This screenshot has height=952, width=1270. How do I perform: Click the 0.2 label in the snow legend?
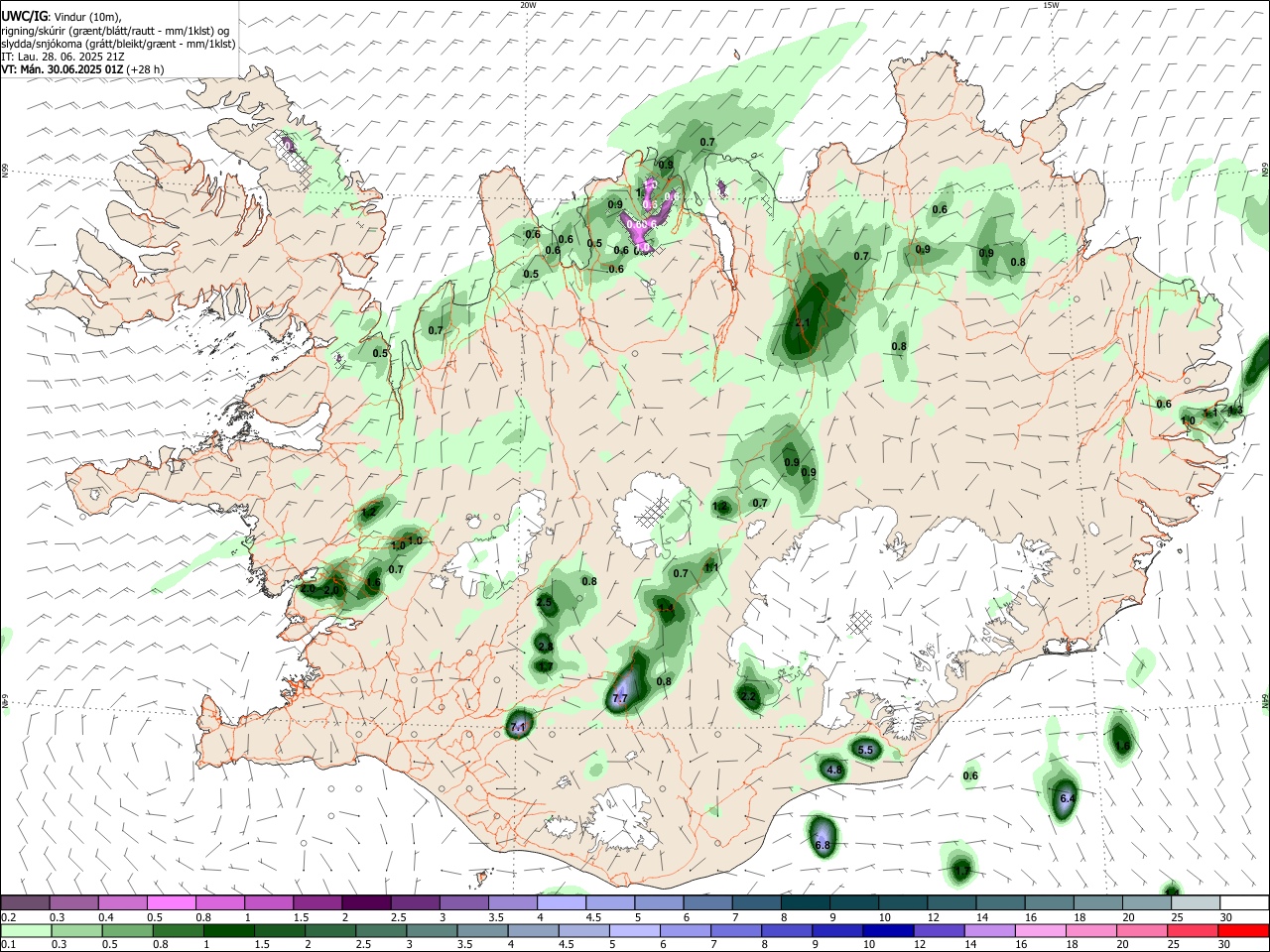pyautogui.click(x=8, y=916)
